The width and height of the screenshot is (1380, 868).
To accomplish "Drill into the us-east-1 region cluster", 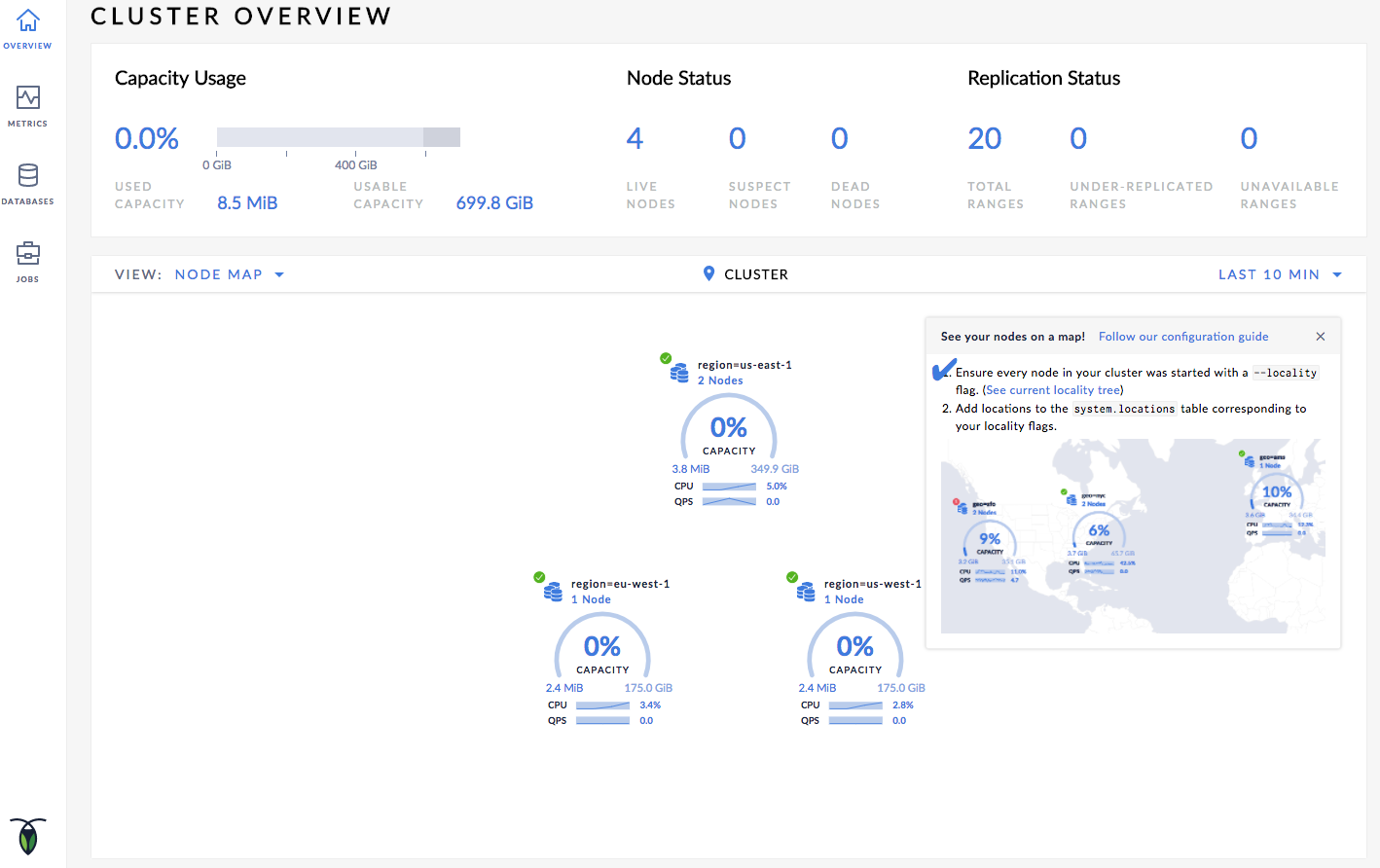I will click(728, 428).
